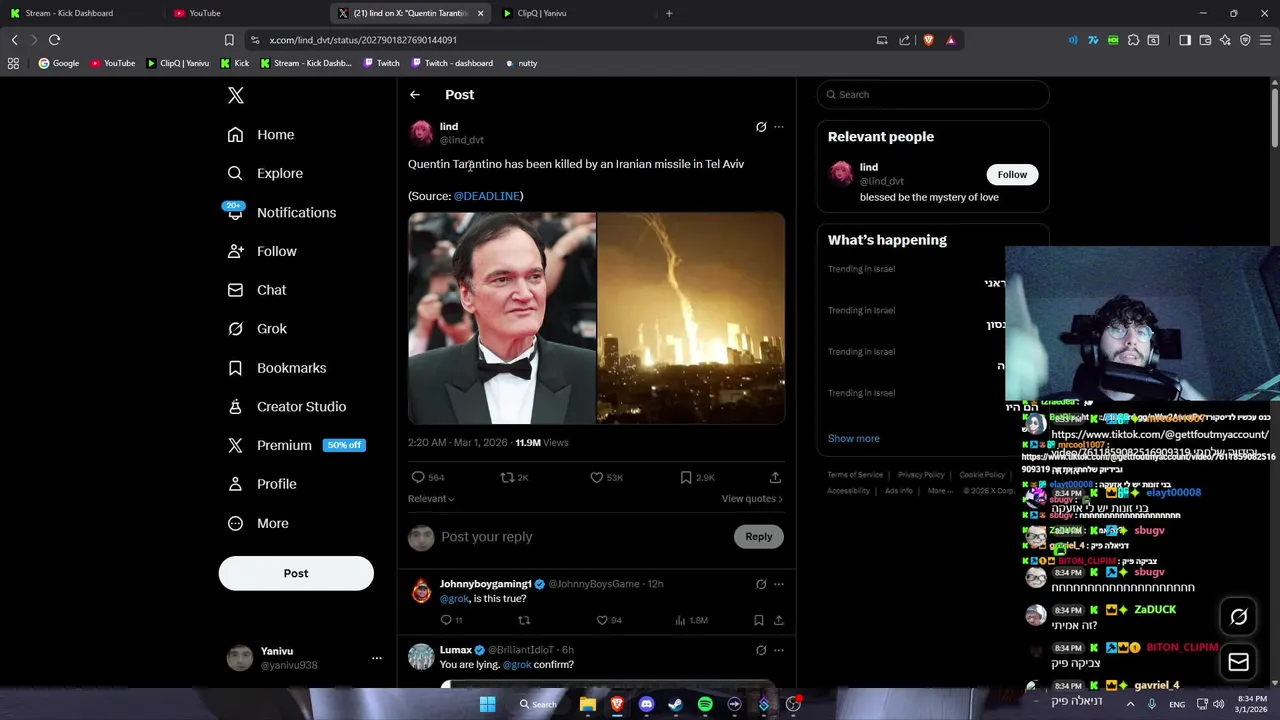Open the More menu in the sidebar
The height and width of the screenshot is (720, 1280).
point(258,523)
